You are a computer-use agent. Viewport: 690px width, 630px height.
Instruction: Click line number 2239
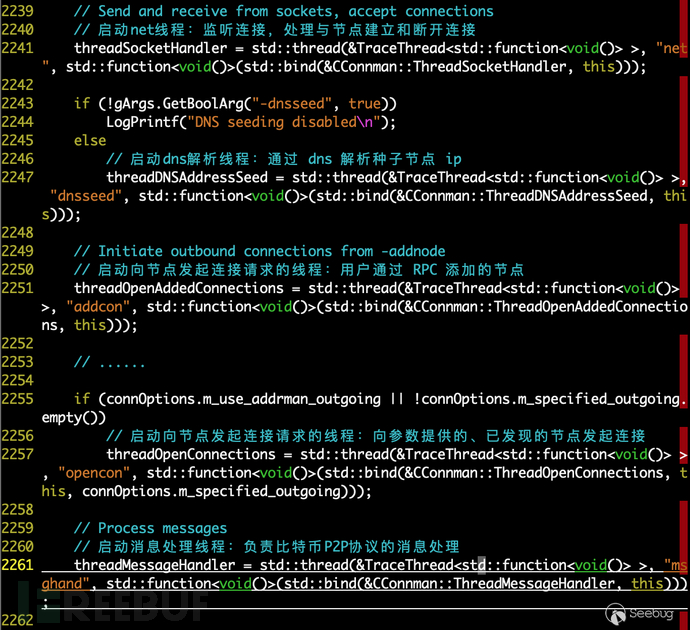point(17,11)
